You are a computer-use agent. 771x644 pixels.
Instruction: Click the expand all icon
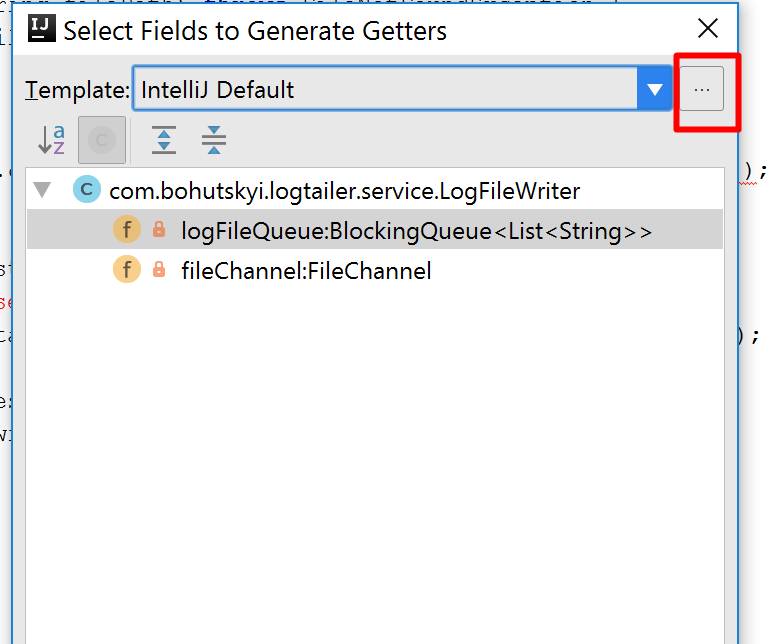(164, 140)
